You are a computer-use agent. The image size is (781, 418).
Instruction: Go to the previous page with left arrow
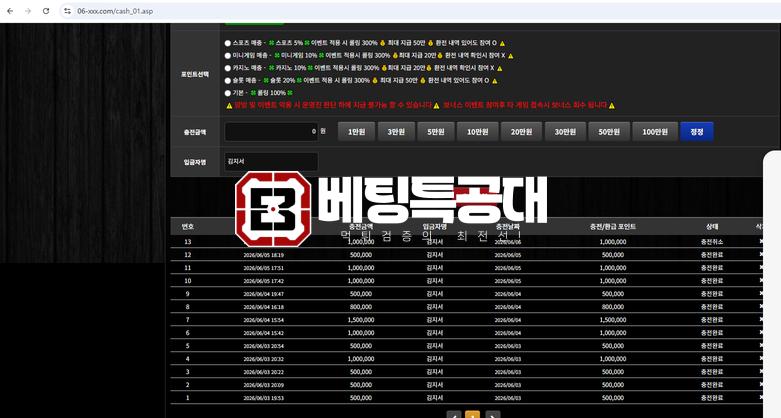(x=454, y=415)
